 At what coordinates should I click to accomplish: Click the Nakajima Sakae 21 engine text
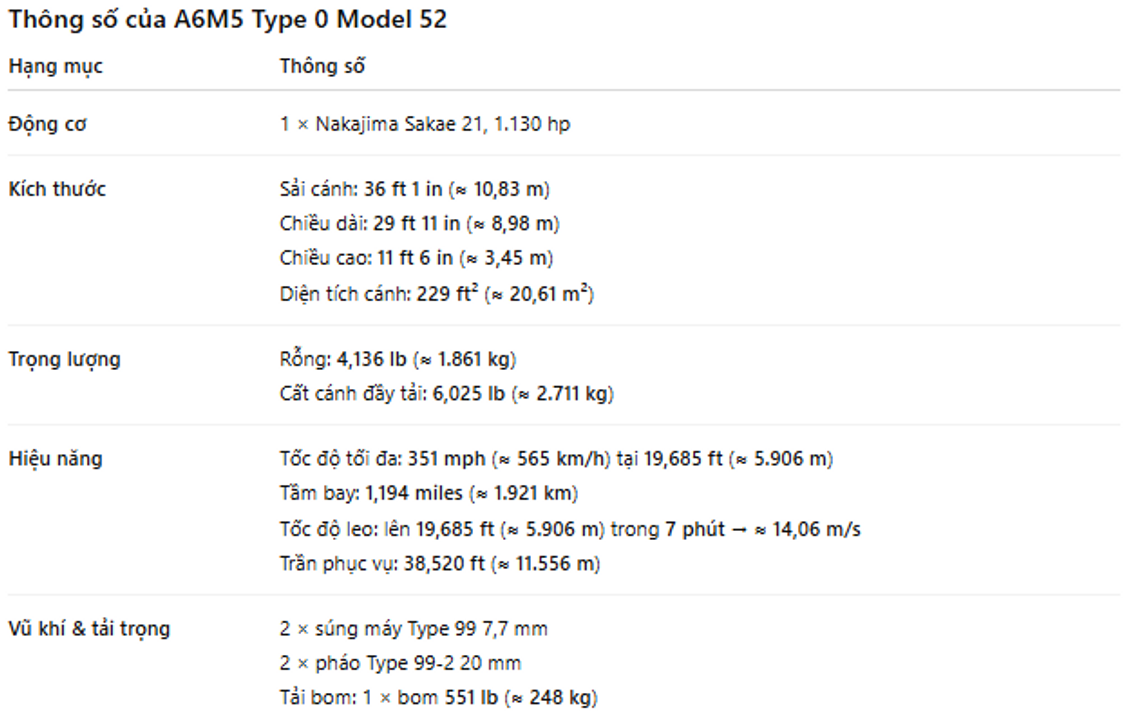coord(425,124)
